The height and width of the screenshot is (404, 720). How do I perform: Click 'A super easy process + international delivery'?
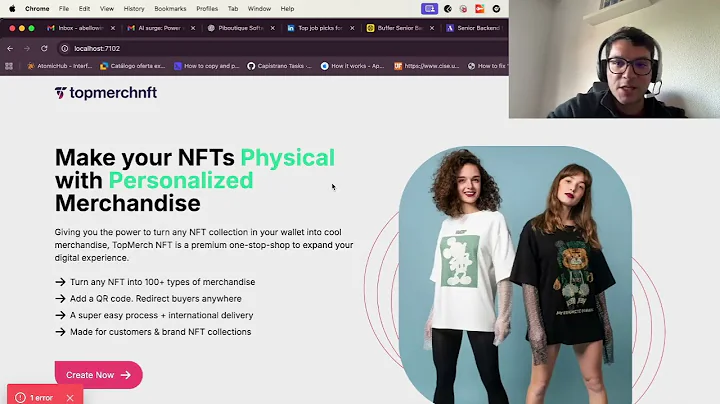[x=162, y=315]
